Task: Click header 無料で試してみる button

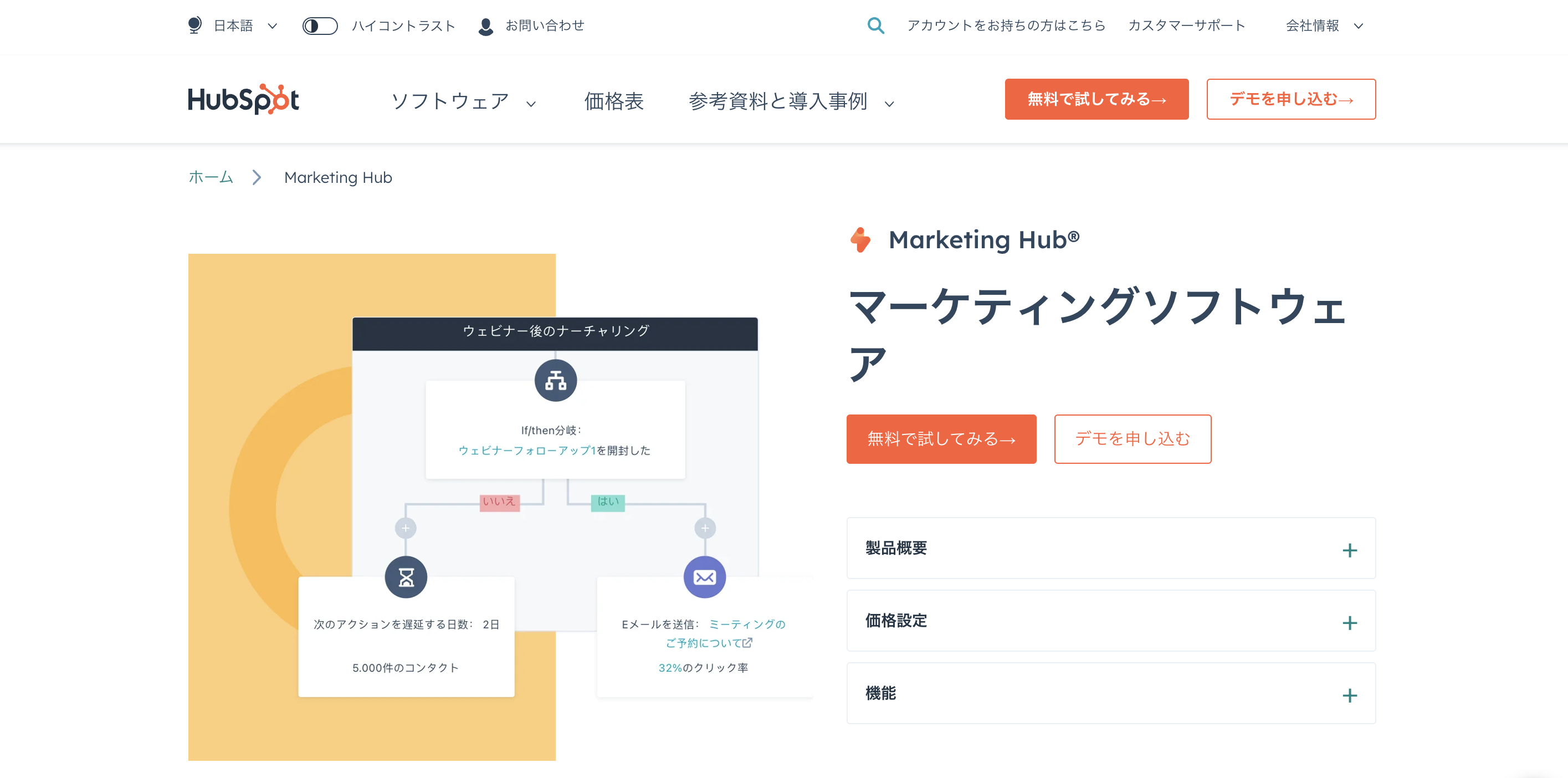Action: (1096, 99)
